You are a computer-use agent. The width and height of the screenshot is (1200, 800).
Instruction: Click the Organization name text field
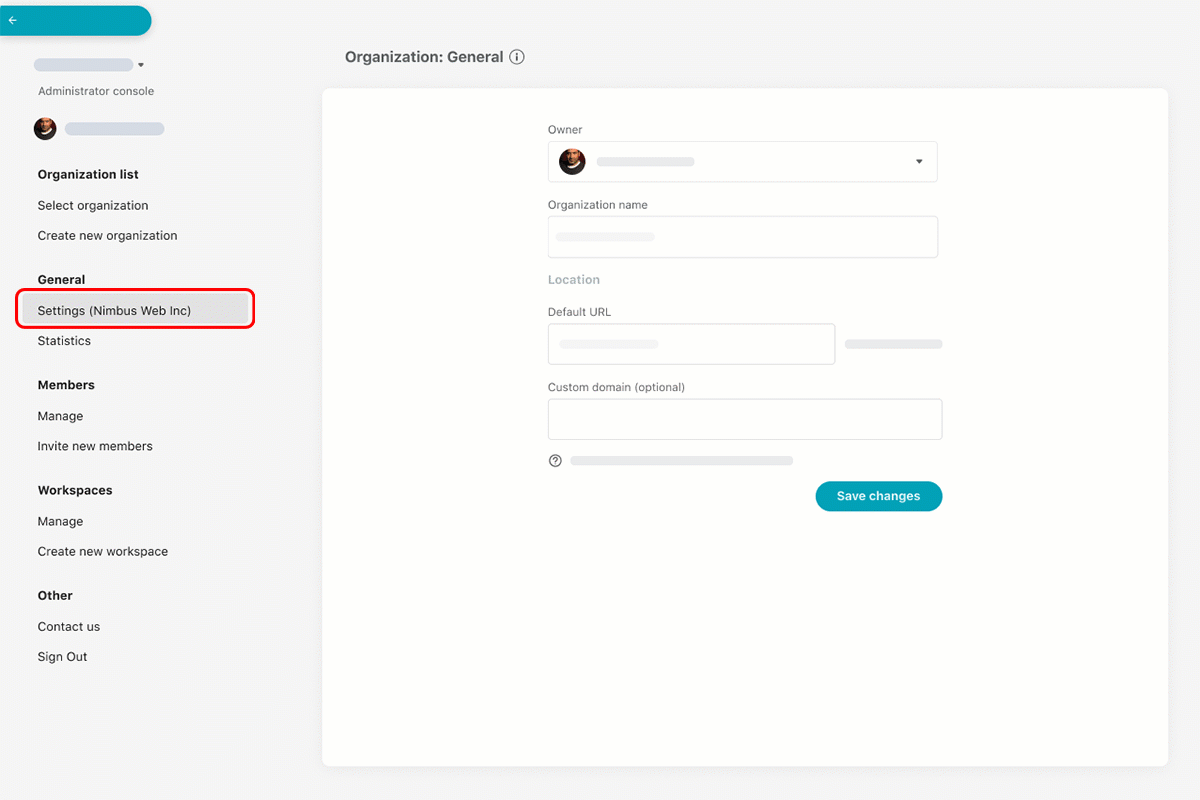pos(743,237)
